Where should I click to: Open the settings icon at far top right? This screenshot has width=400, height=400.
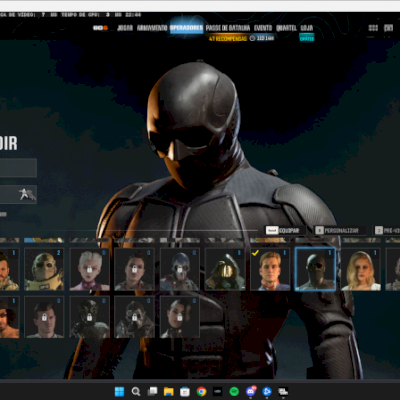point(388,28)
